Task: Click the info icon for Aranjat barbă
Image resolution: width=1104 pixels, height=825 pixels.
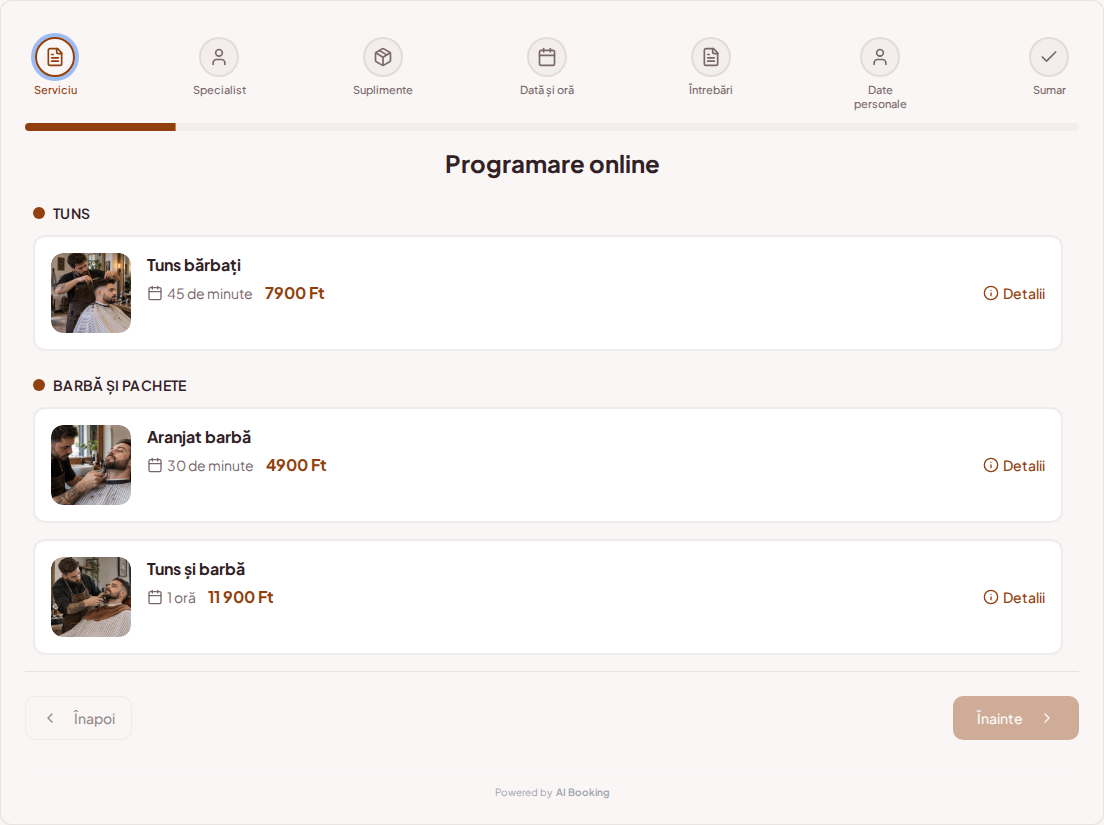Action: pyautogui.click(x=991, y=465)
